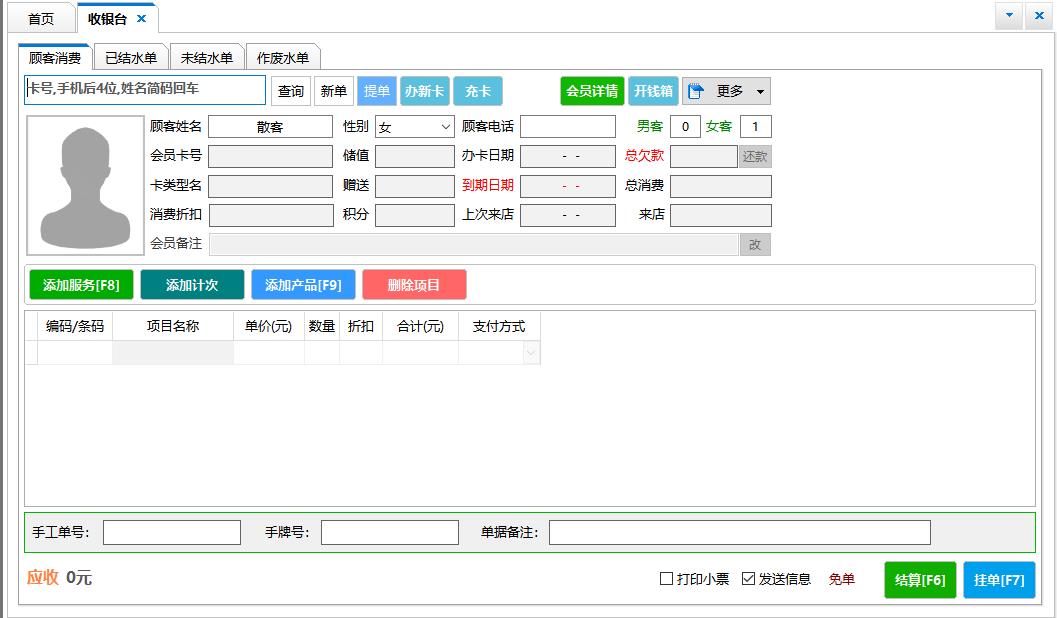Start a new order with 新单
The width and height of the screenshot is (1057, 618).
(x=334, y=91)
